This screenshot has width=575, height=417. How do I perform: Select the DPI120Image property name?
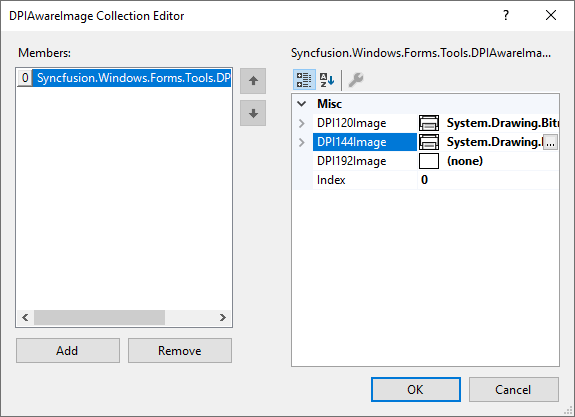click(351, 123)
